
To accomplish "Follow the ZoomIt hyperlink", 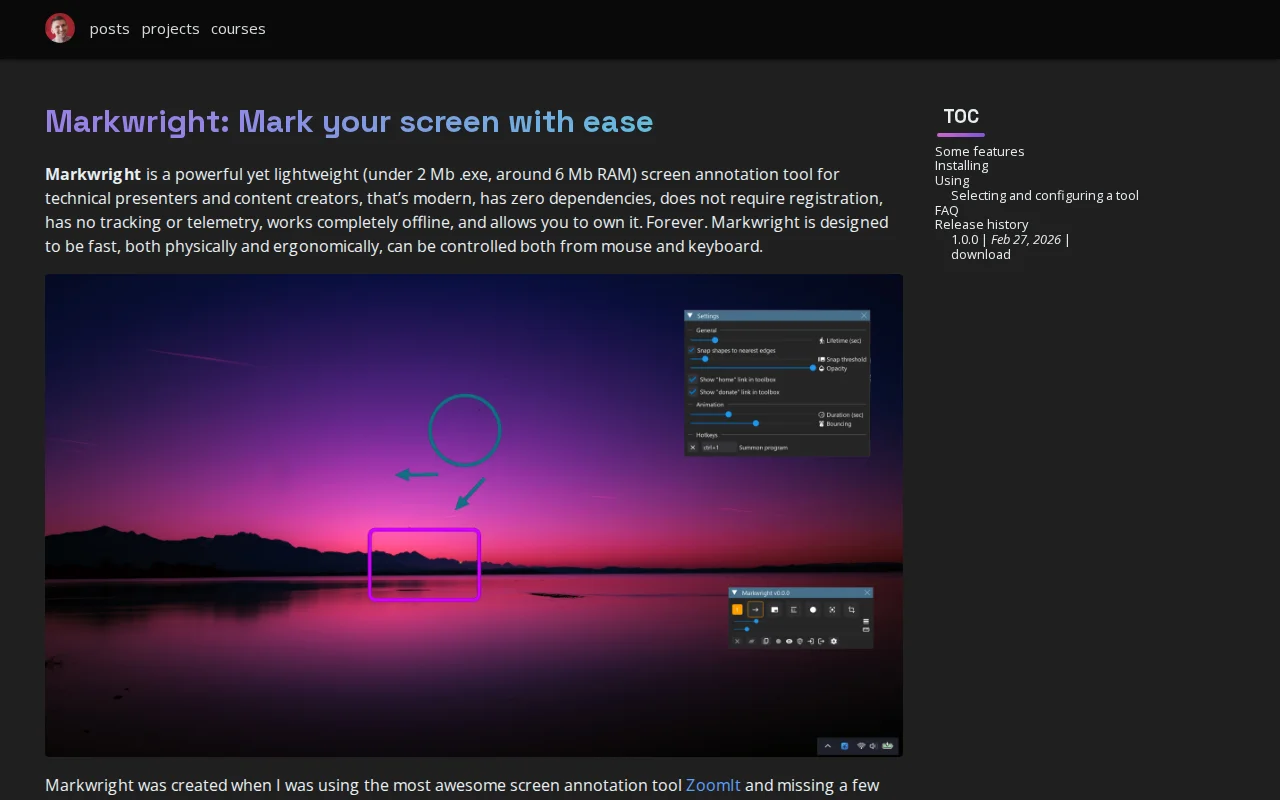I will (713, 785).
